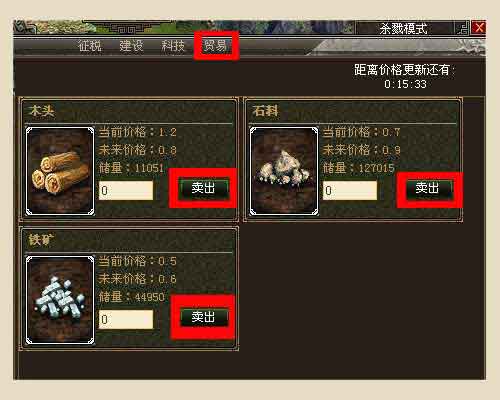This screenshot has height=400, width=500.
Task: Open the 征税 tab
Action: pyautogui.click(x=90, y=46)
